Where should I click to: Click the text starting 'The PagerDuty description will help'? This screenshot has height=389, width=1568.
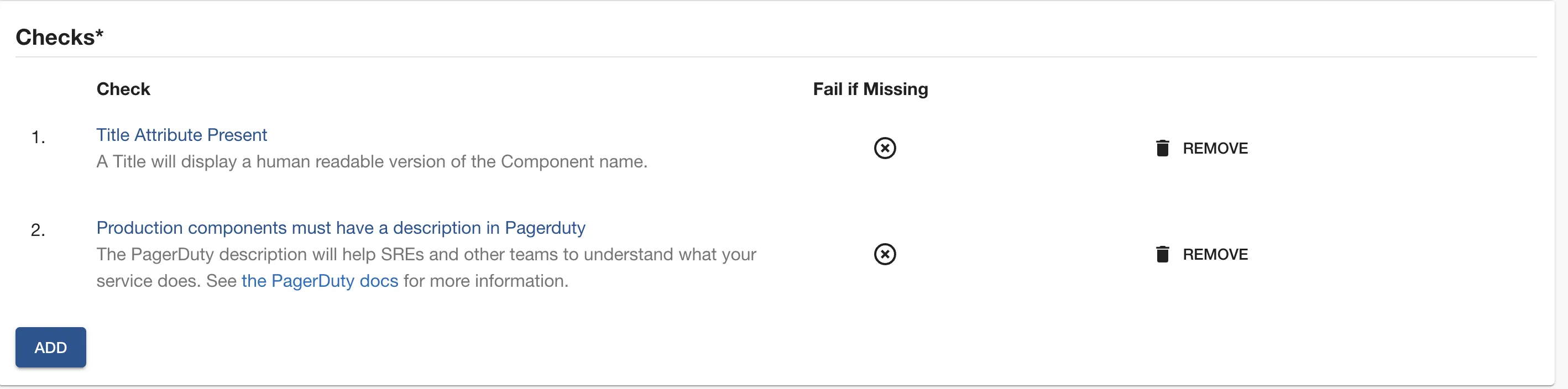coord(426,254)
